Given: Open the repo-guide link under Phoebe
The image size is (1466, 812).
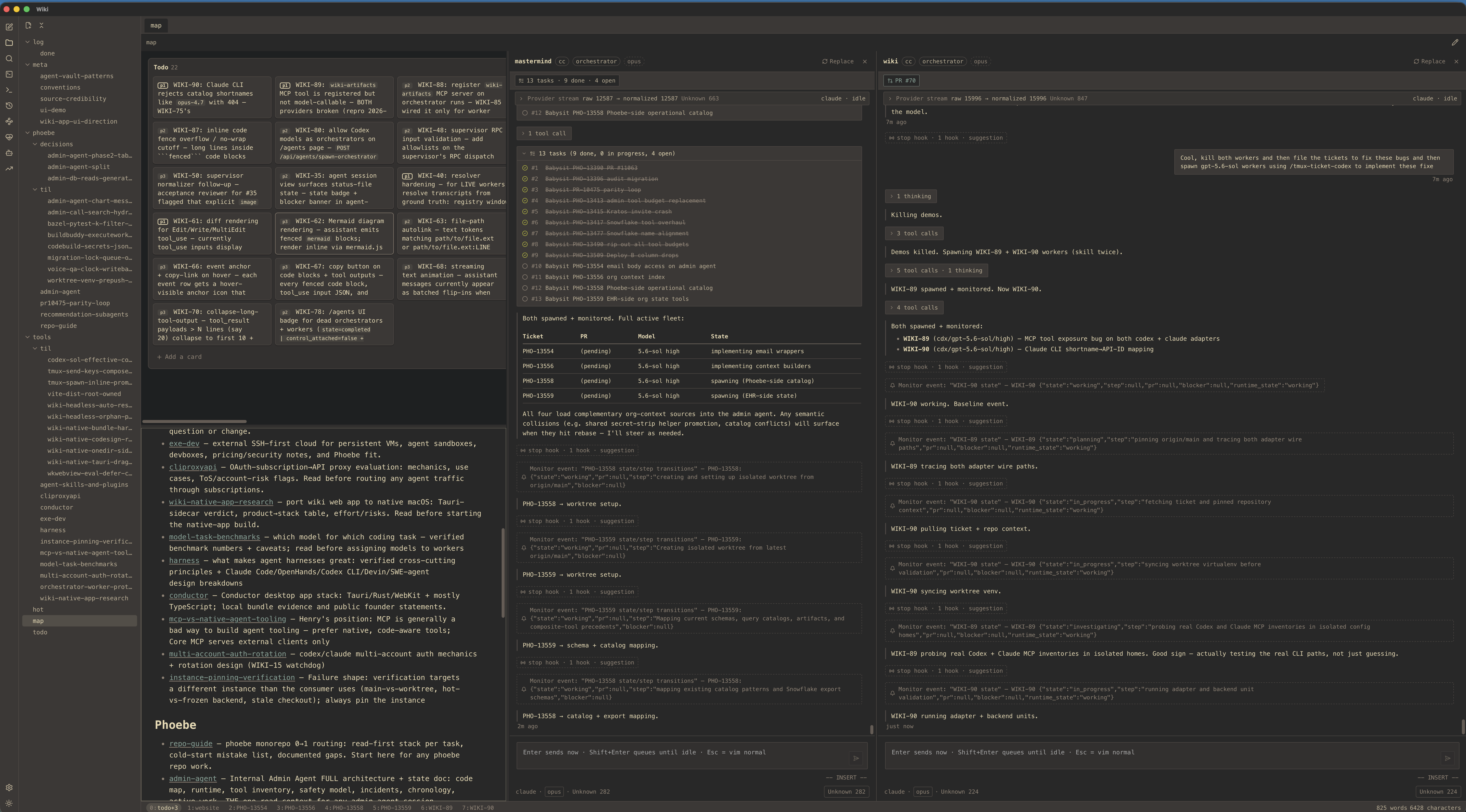Looking at the screenshot, I should tap(191, 744).
